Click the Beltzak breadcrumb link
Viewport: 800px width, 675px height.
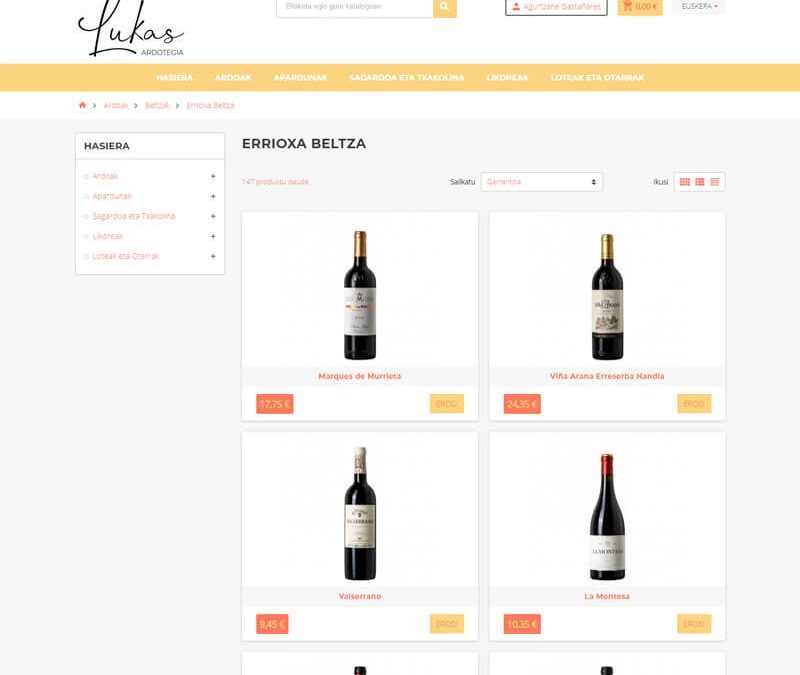[x=157, y=105]
